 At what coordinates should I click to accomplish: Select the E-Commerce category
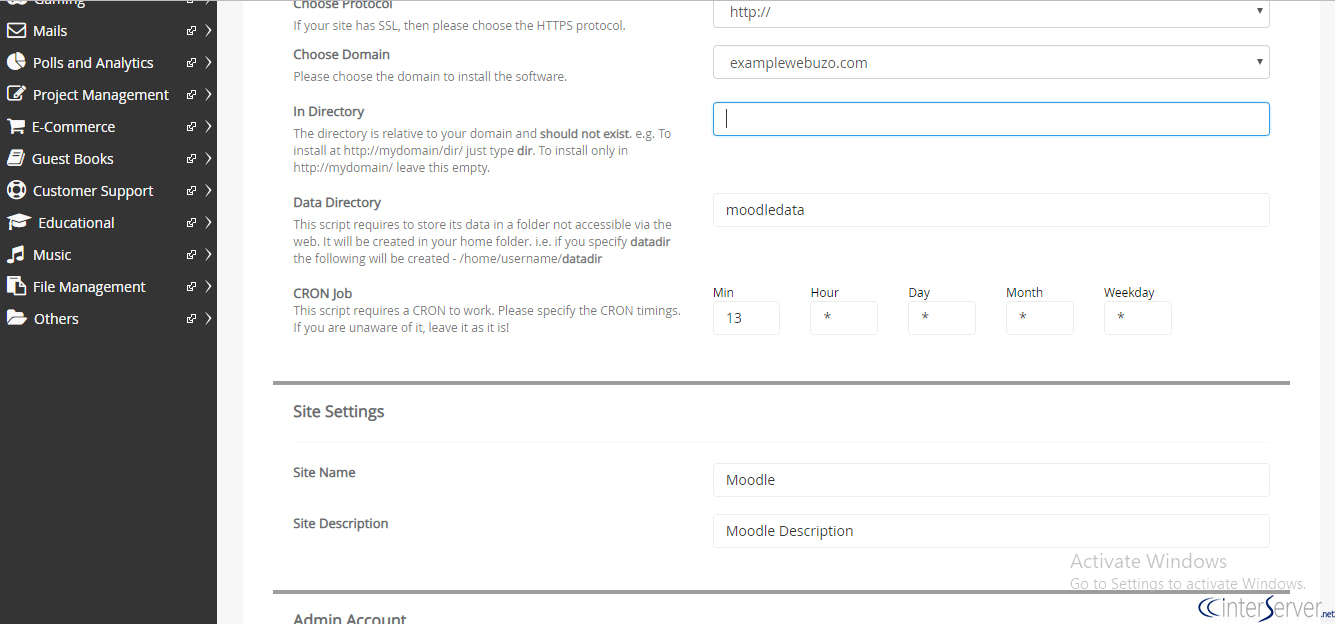click(73, 127)
